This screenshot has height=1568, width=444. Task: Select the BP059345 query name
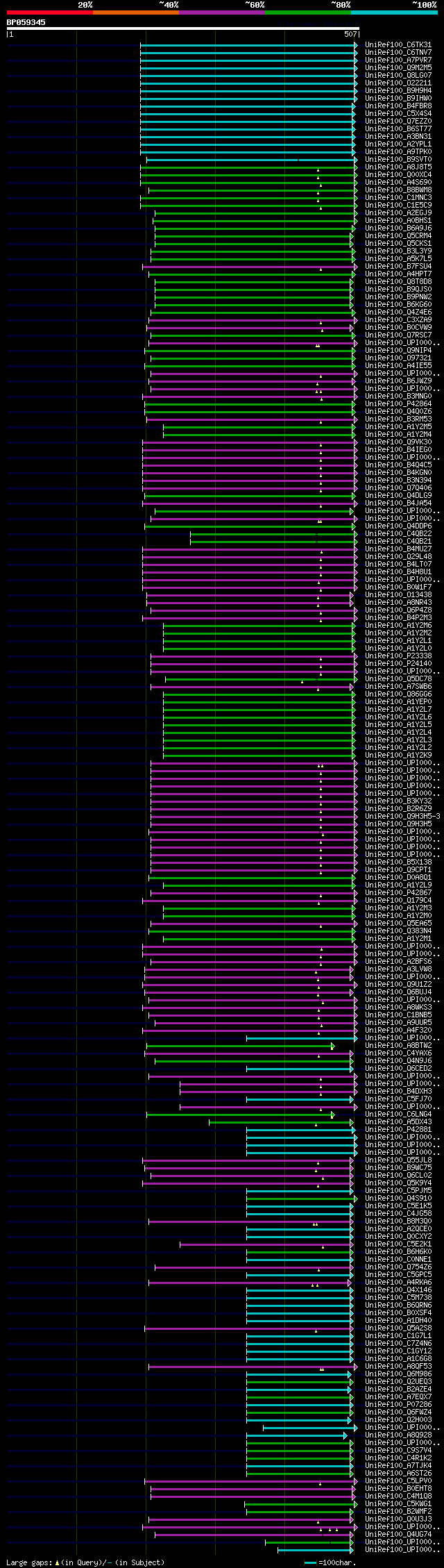tap(26, 22)
